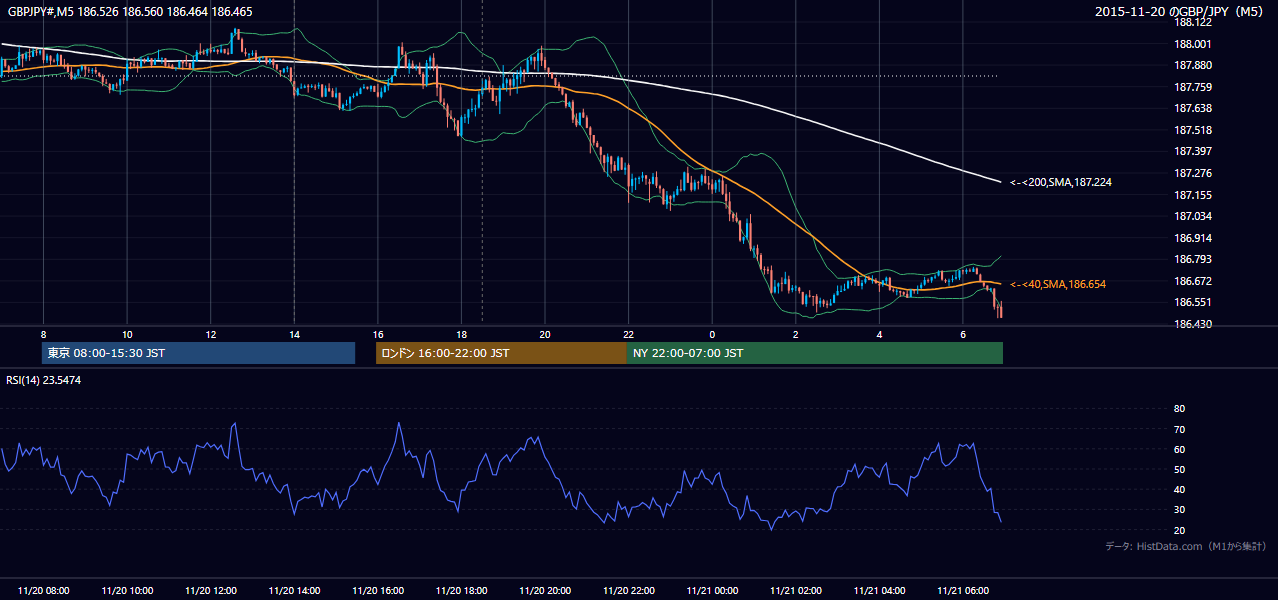Viewport: 1278px width, 600px height.
Task: Click the date axis label 11/20 22:00
Action: pyautogui.click(x=628, y=590)
